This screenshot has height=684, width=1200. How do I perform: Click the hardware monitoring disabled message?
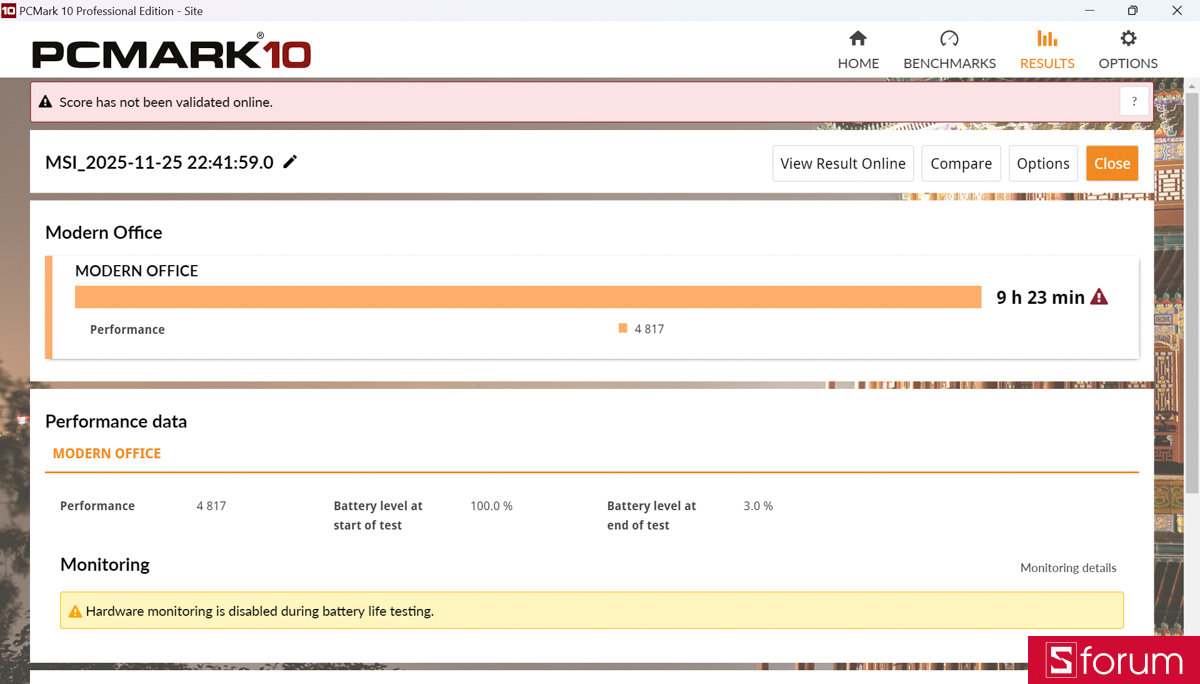click(260, 611)
